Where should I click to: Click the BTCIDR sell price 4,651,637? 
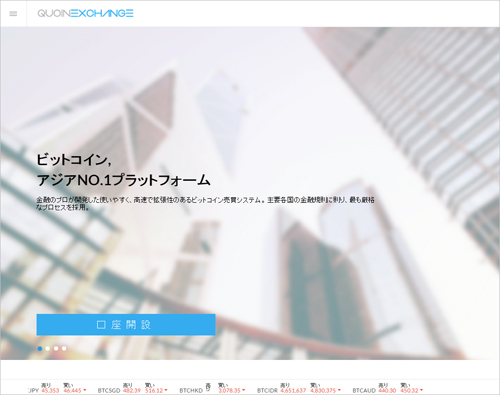pos(293,390)
